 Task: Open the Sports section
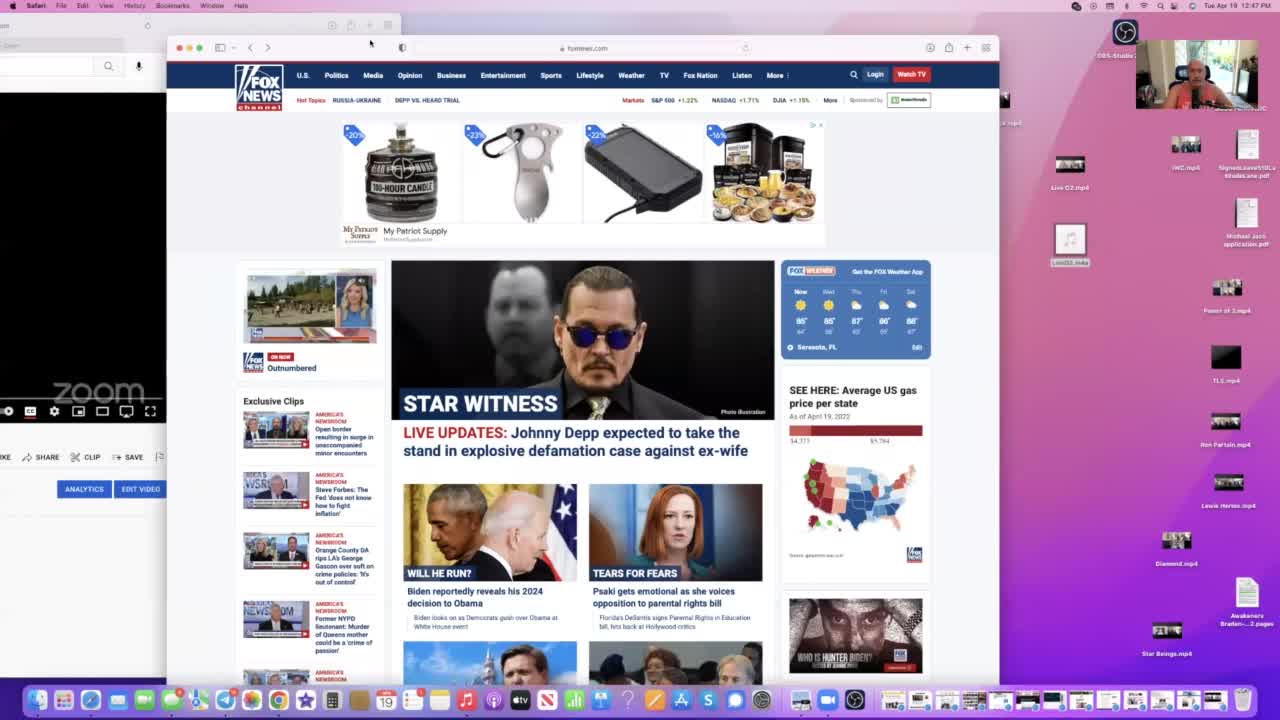551,75
